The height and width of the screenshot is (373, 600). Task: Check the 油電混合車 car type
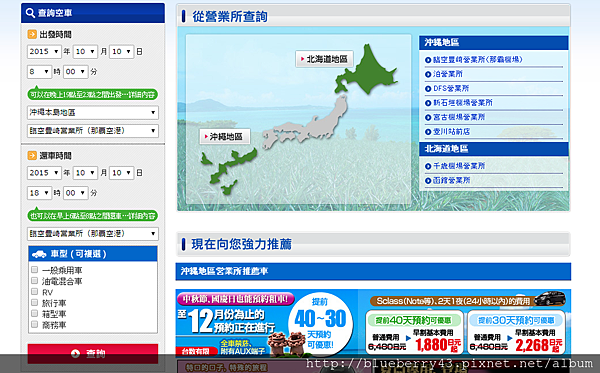pyautogui.click(x=34, y=280)
